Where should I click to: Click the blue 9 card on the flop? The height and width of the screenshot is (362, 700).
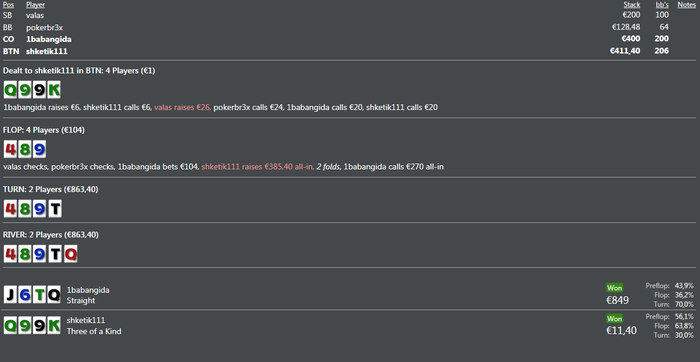[x=39, y=150]
